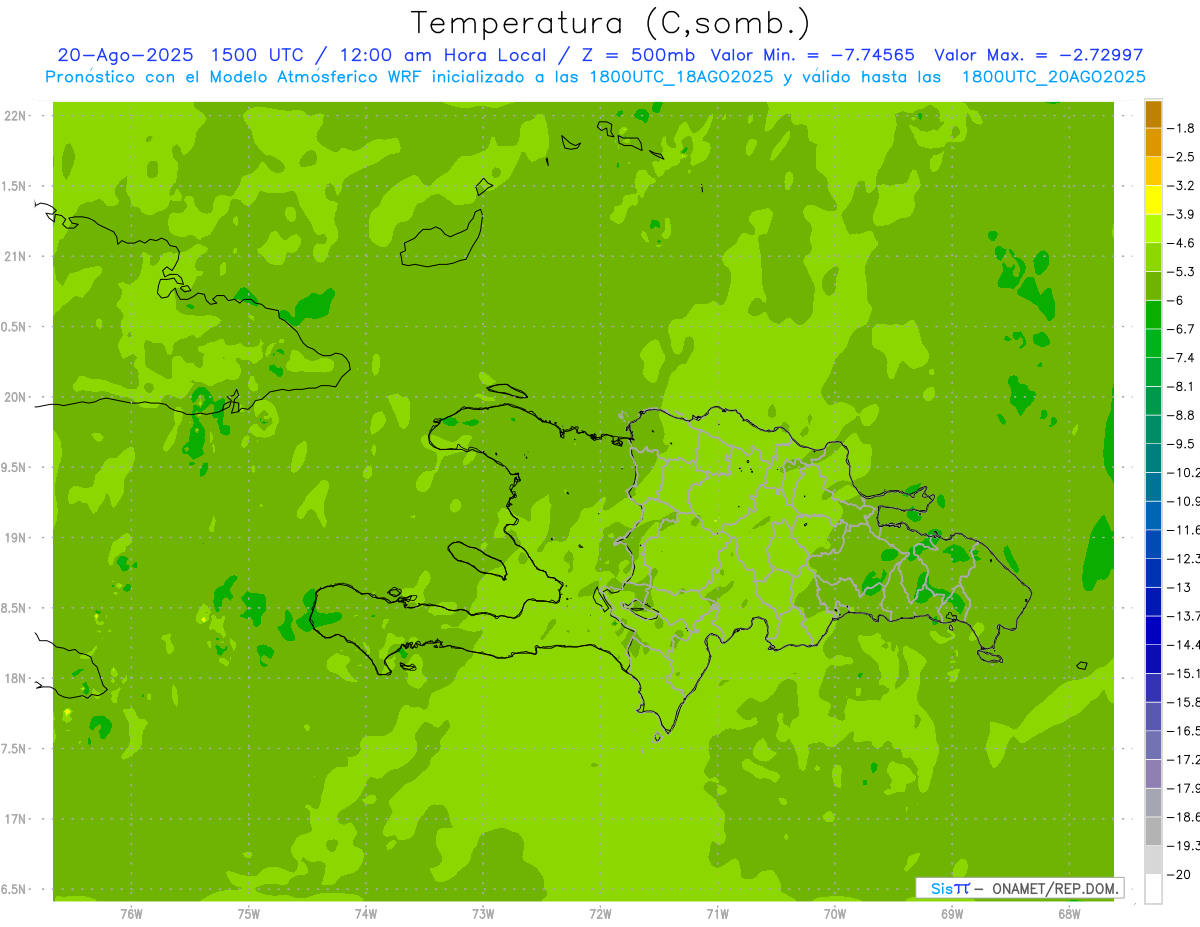Click the "76W" longitude label

(131, 913)
